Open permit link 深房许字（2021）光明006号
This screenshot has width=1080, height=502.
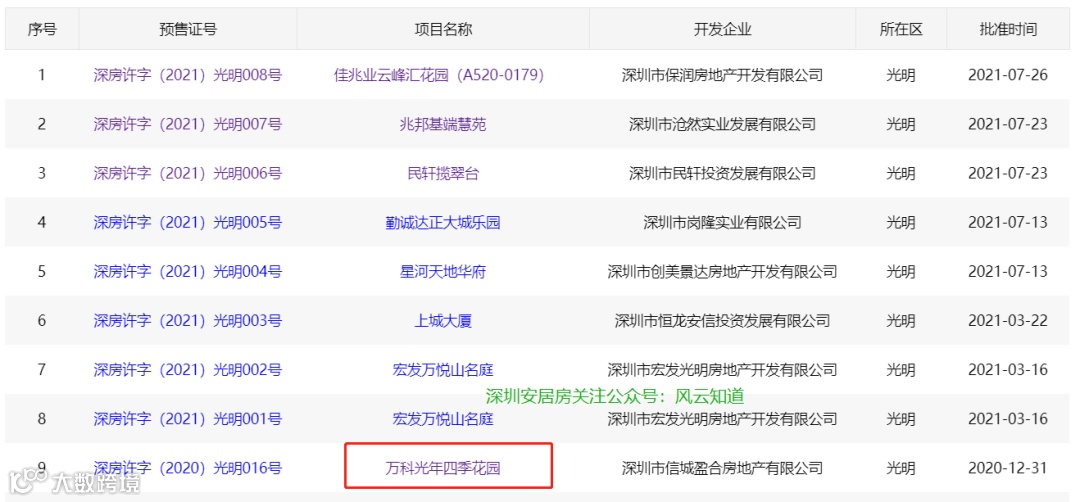click(187, 174)
